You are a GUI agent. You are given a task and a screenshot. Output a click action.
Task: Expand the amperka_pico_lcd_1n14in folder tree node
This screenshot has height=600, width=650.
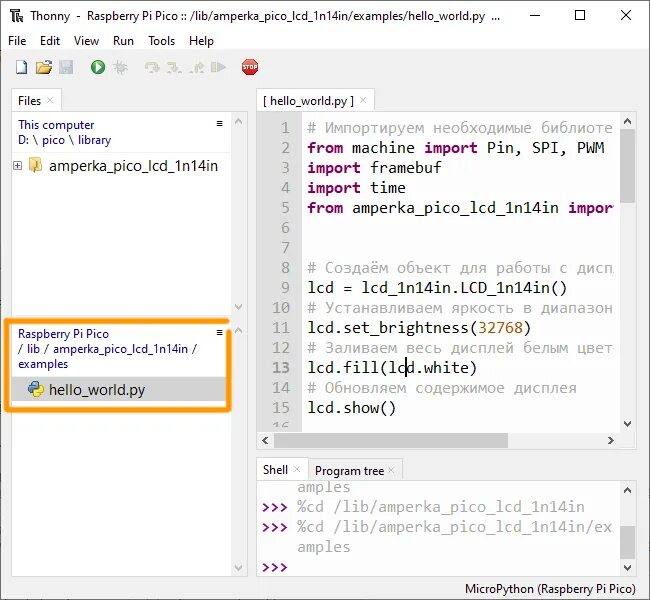pyautogui.click(x=17, y=166)
